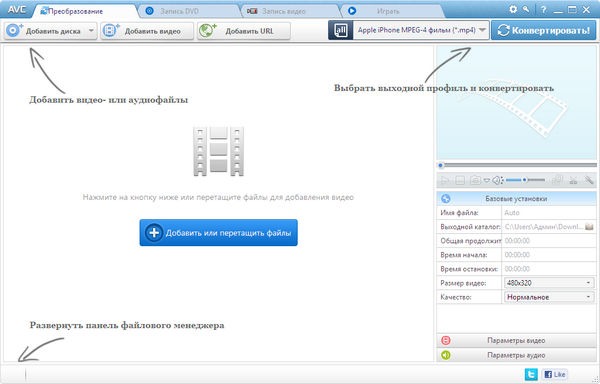This screenshot has height=384, width=600.
Task: Click the Facebook Like button
Action: [554, 374]
